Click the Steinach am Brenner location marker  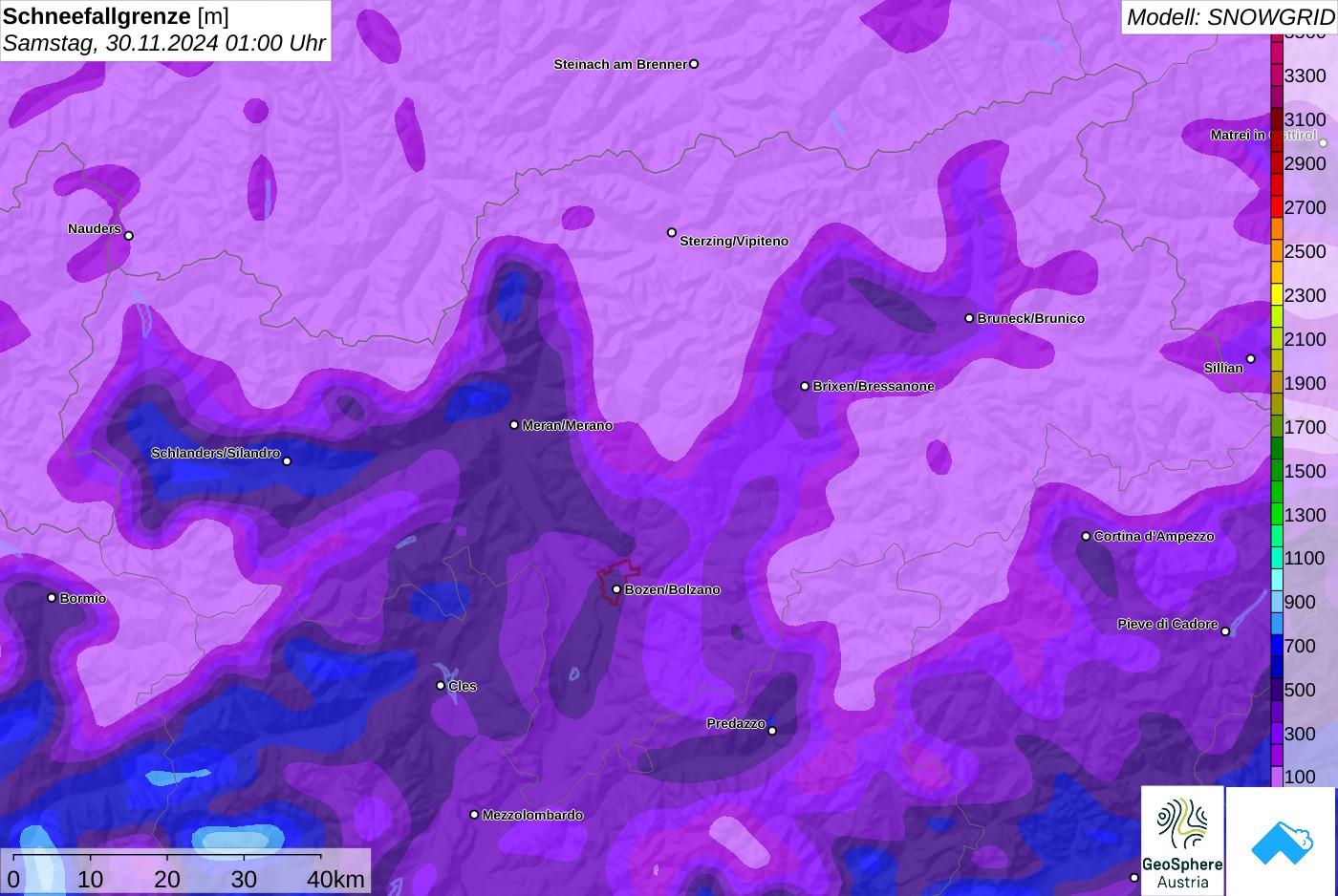pos(694,64)
